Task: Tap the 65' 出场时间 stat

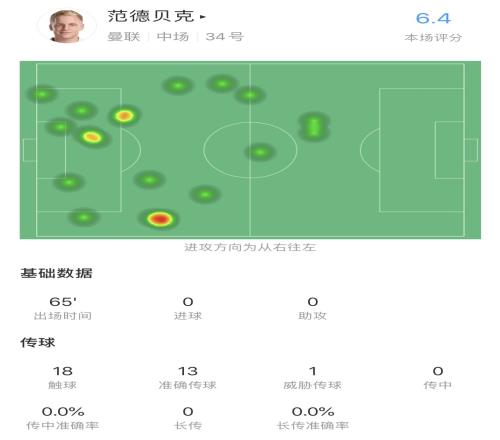Action: 63,308
